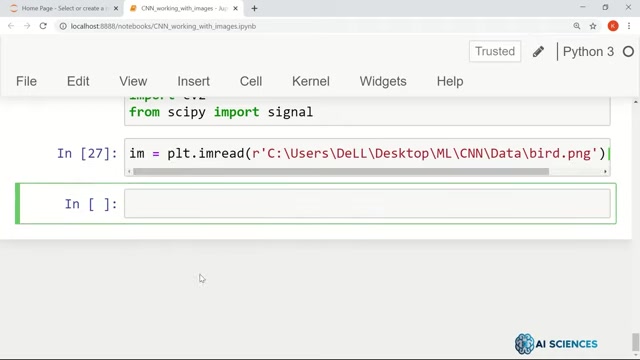Close the Home Page browser tab
This screenshot has width=640, height=360.
click(x=116, y=8)
